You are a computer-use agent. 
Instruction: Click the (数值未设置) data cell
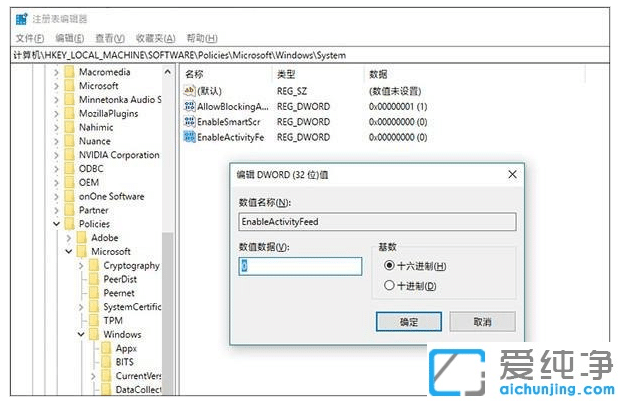point(395,91)
